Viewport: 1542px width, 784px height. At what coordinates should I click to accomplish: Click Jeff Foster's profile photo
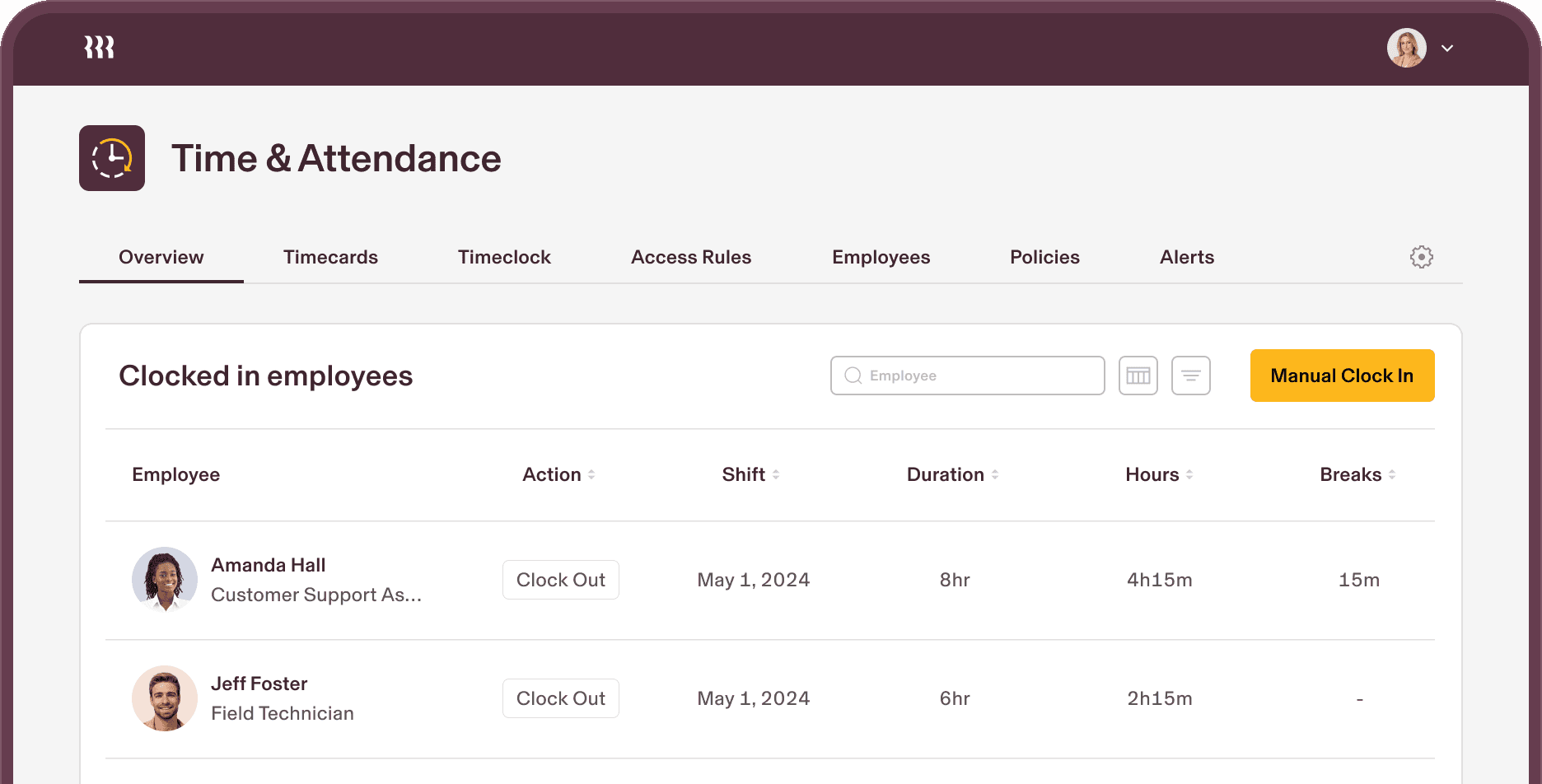pyautogui.click(x=165, y=698)
